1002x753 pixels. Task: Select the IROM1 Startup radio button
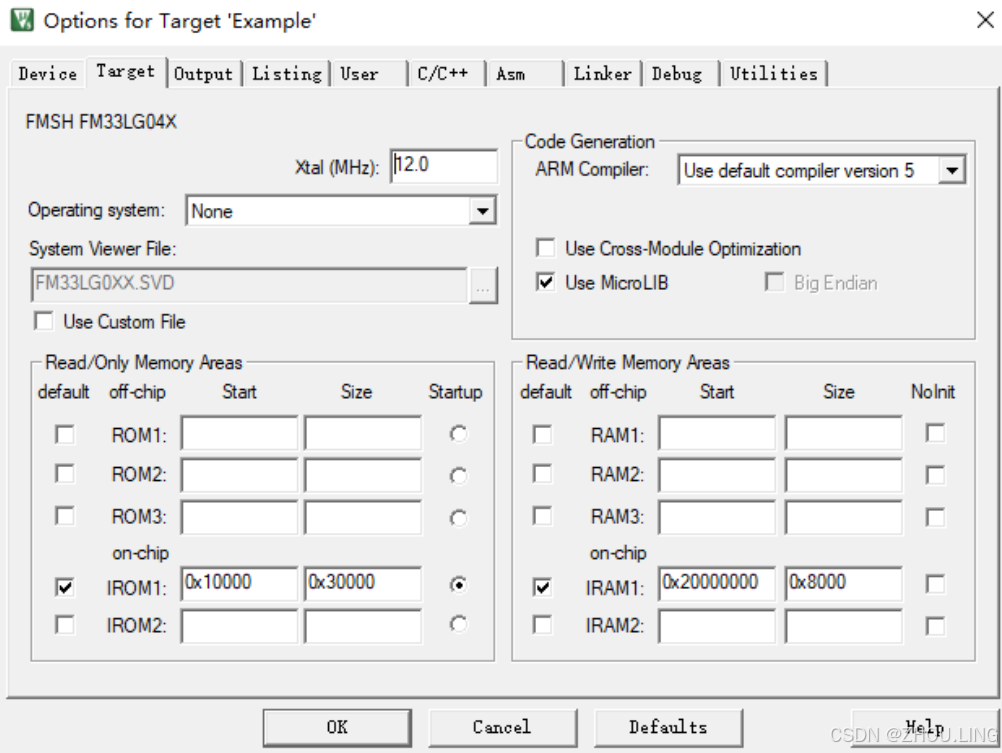458,584
